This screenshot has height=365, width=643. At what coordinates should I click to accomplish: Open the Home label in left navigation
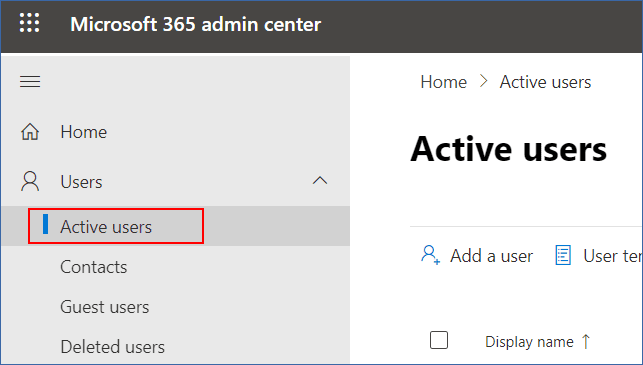coord(84,132)
